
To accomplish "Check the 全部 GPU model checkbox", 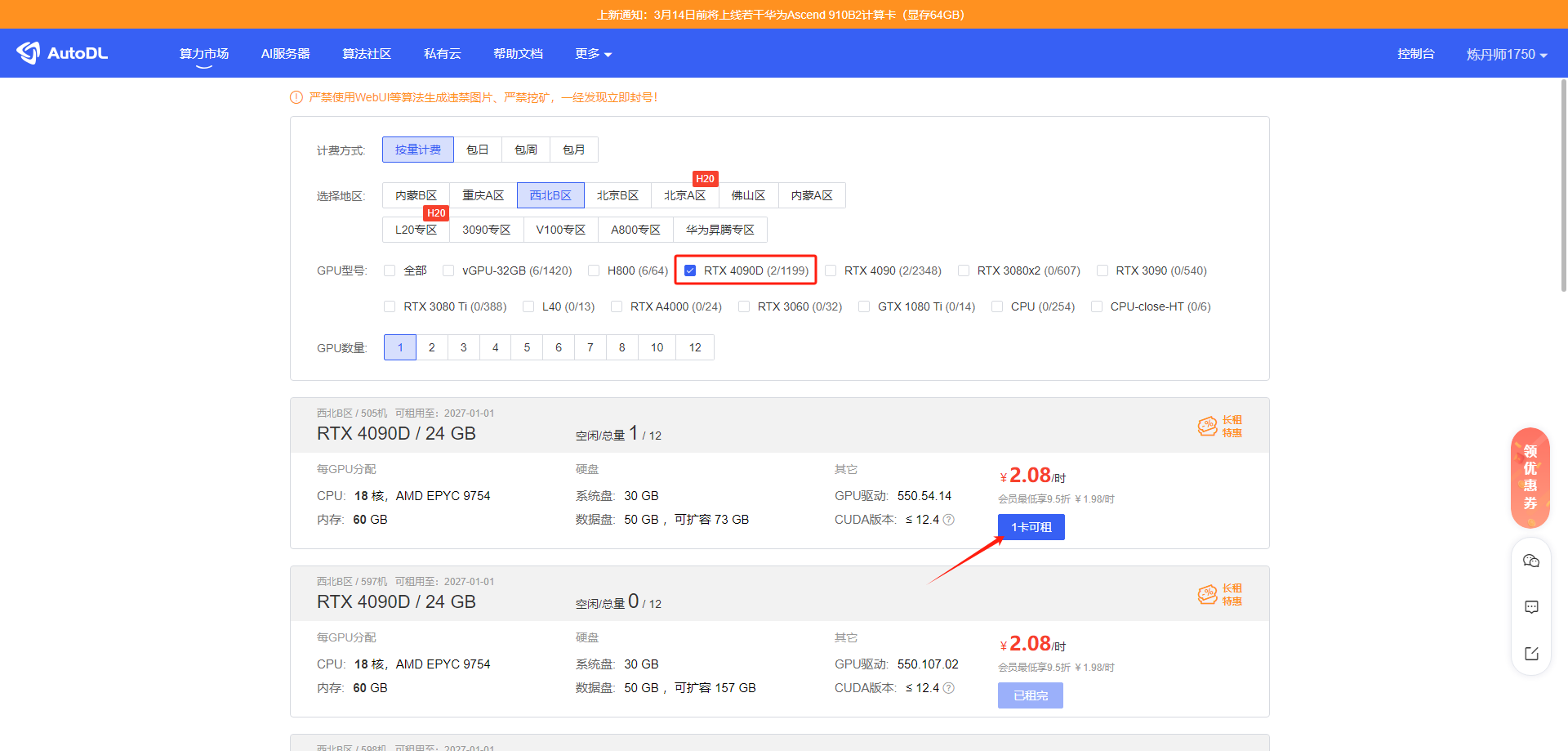I will pos(390,270).
